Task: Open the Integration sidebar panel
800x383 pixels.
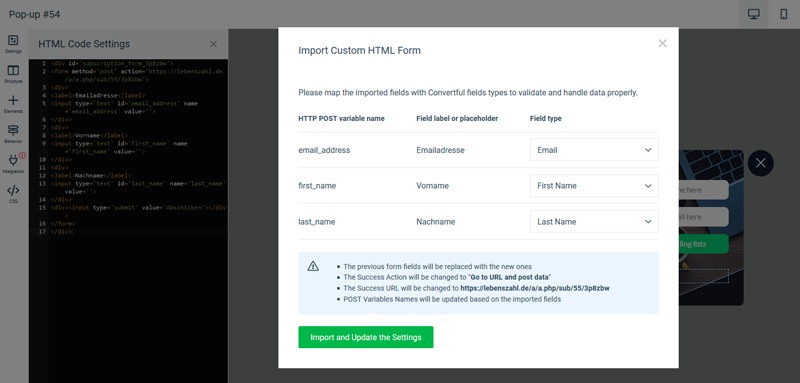Action: click(x=13, y=164)
